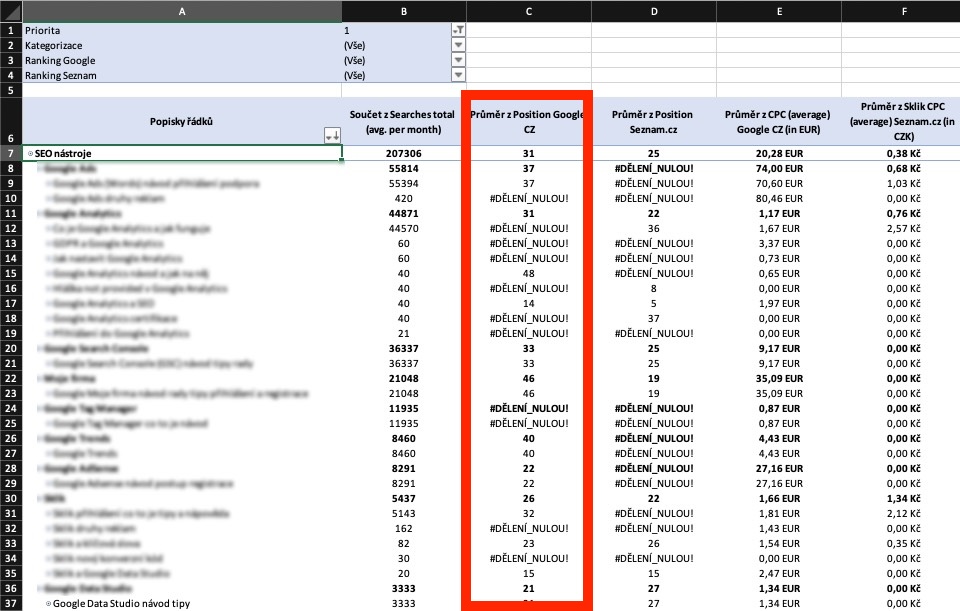The width and height of the screenshot is (960, 611).
Task: Click the cell showing 74,00 EUR
Action: [x=779, y=168]
